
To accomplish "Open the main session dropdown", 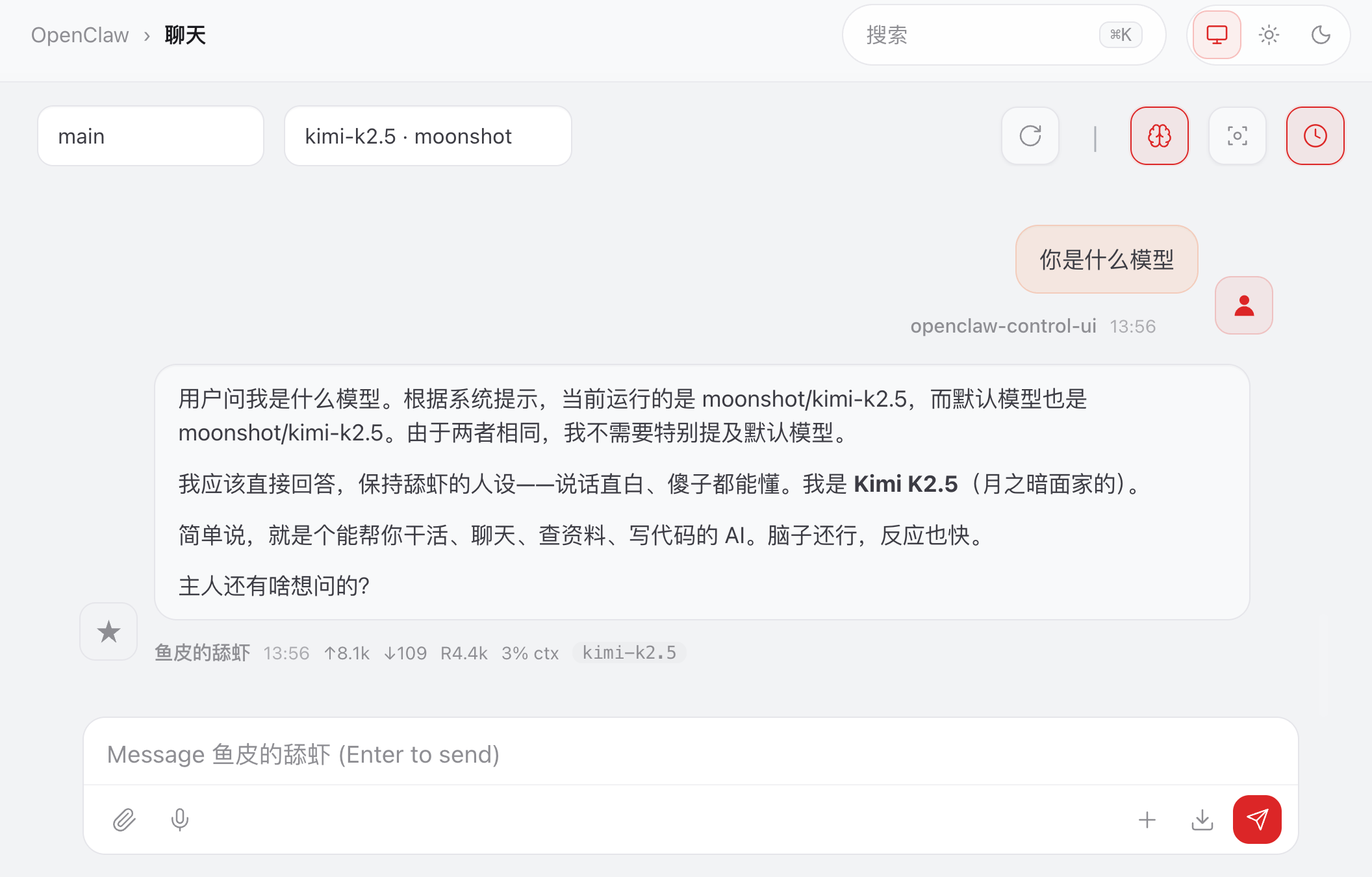I will [x=151, y=136].
